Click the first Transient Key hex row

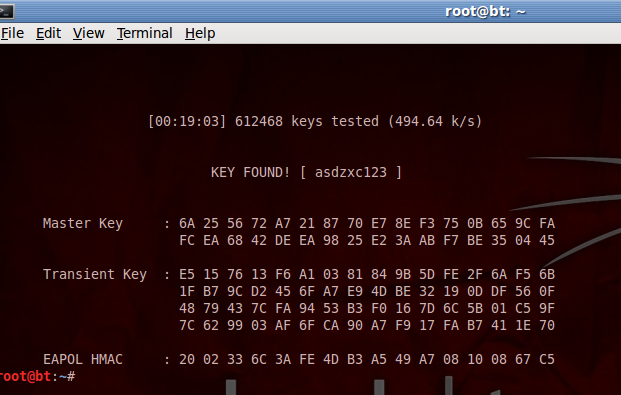pyautogui.click(x=367, y=274)
